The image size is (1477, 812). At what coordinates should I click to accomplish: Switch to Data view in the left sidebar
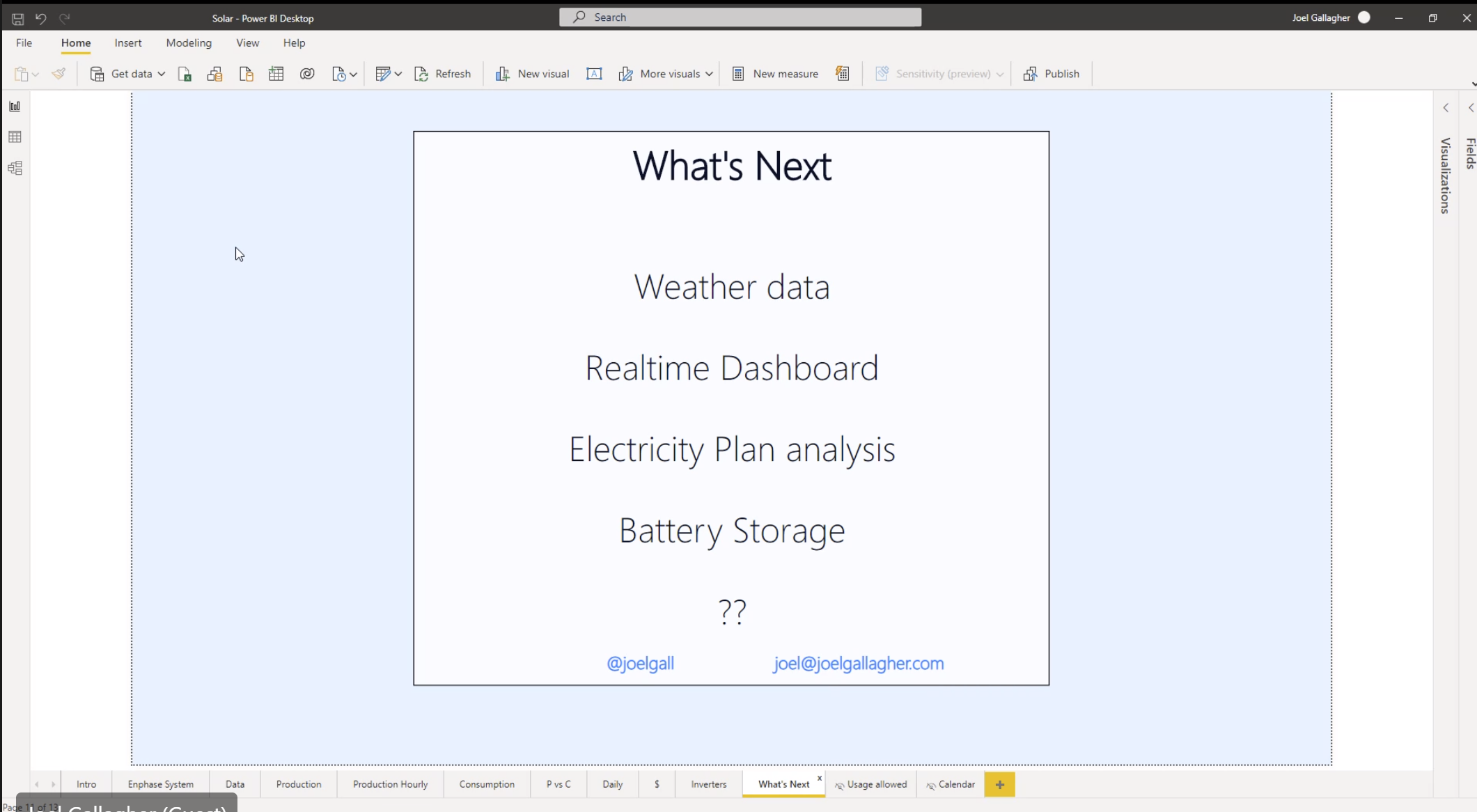point(15,137)
